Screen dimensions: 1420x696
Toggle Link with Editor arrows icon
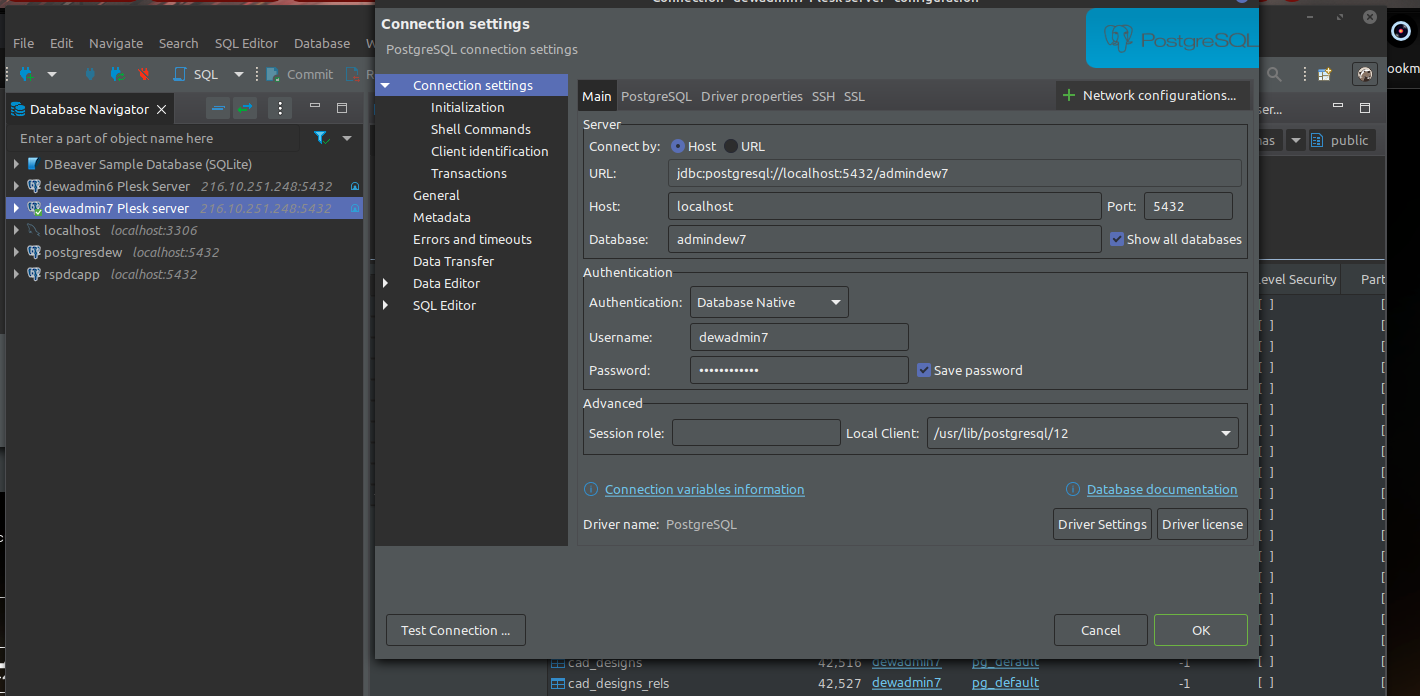coord(245,108)
